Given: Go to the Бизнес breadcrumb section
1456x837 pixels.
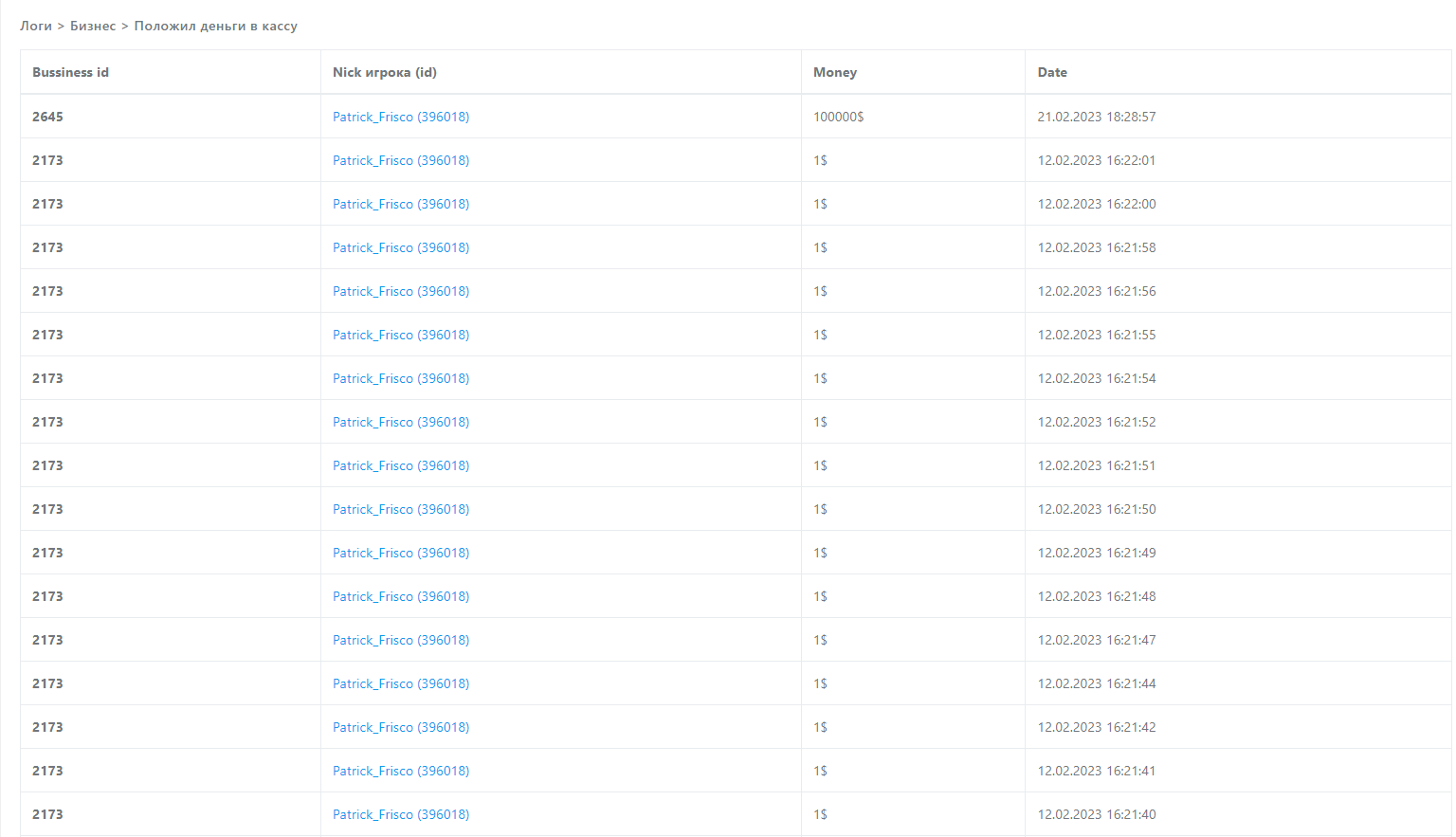Looking at the screenshot, I should (93, 26).
